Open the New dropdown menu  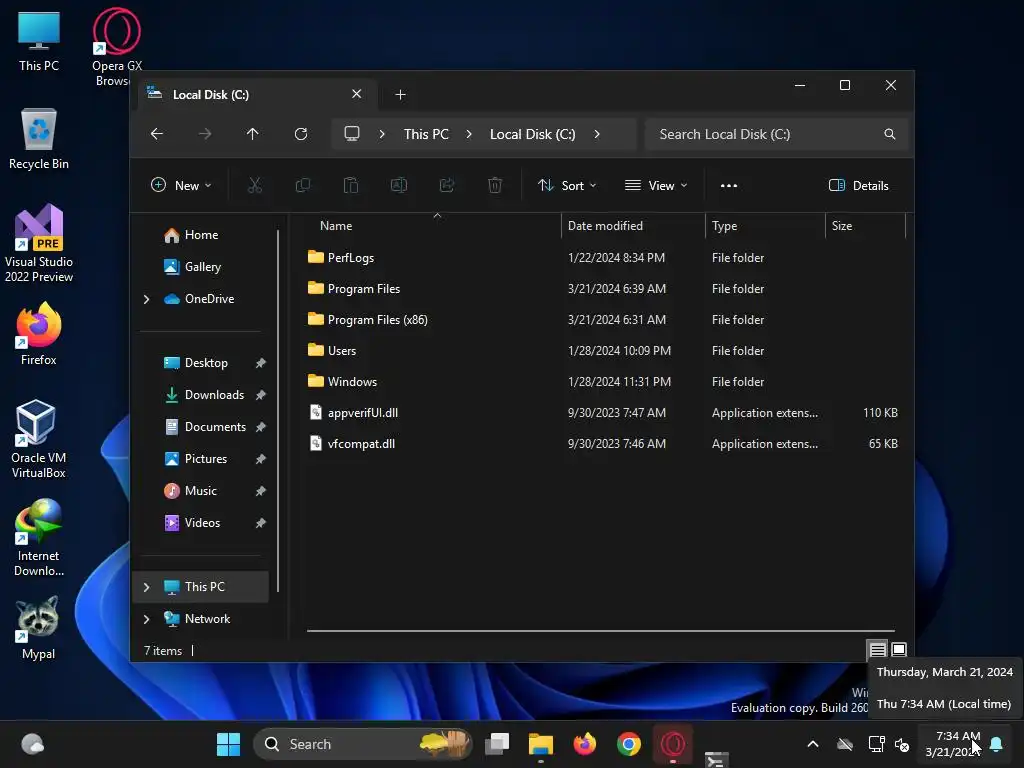tap(181, 185)
